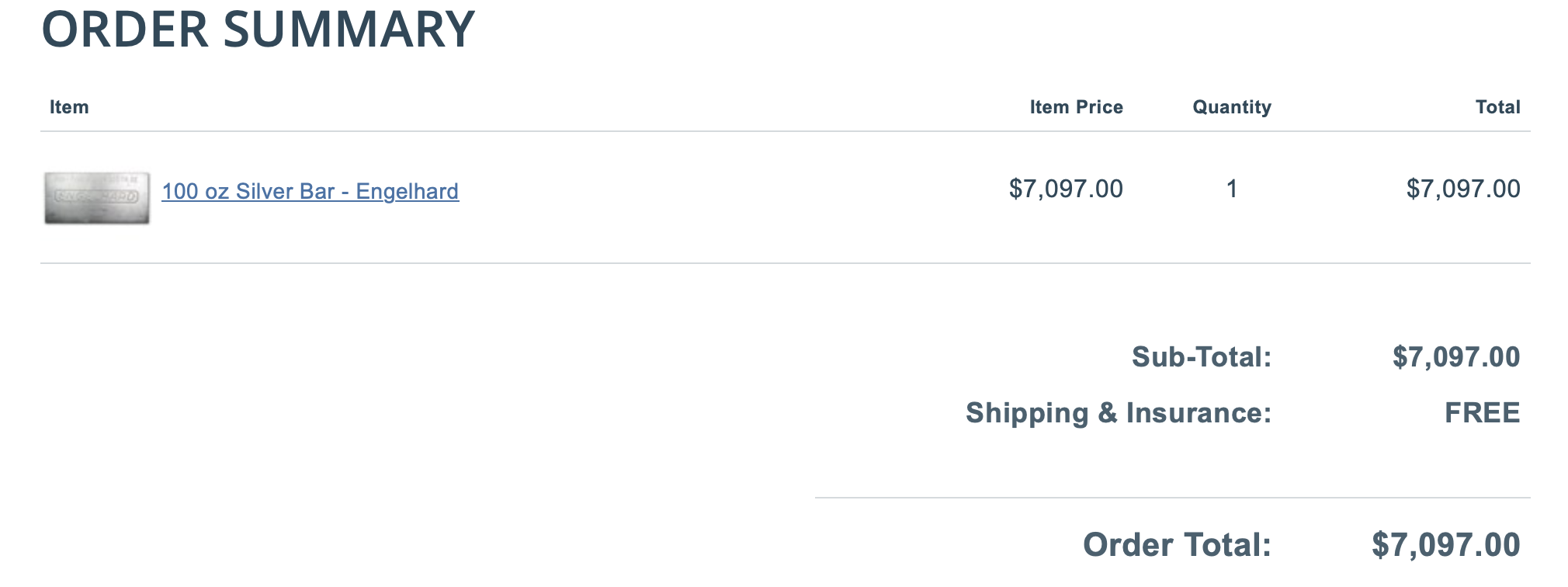
Task: Select the Sub-Total dollar amount
Action: coord(1455,357)
